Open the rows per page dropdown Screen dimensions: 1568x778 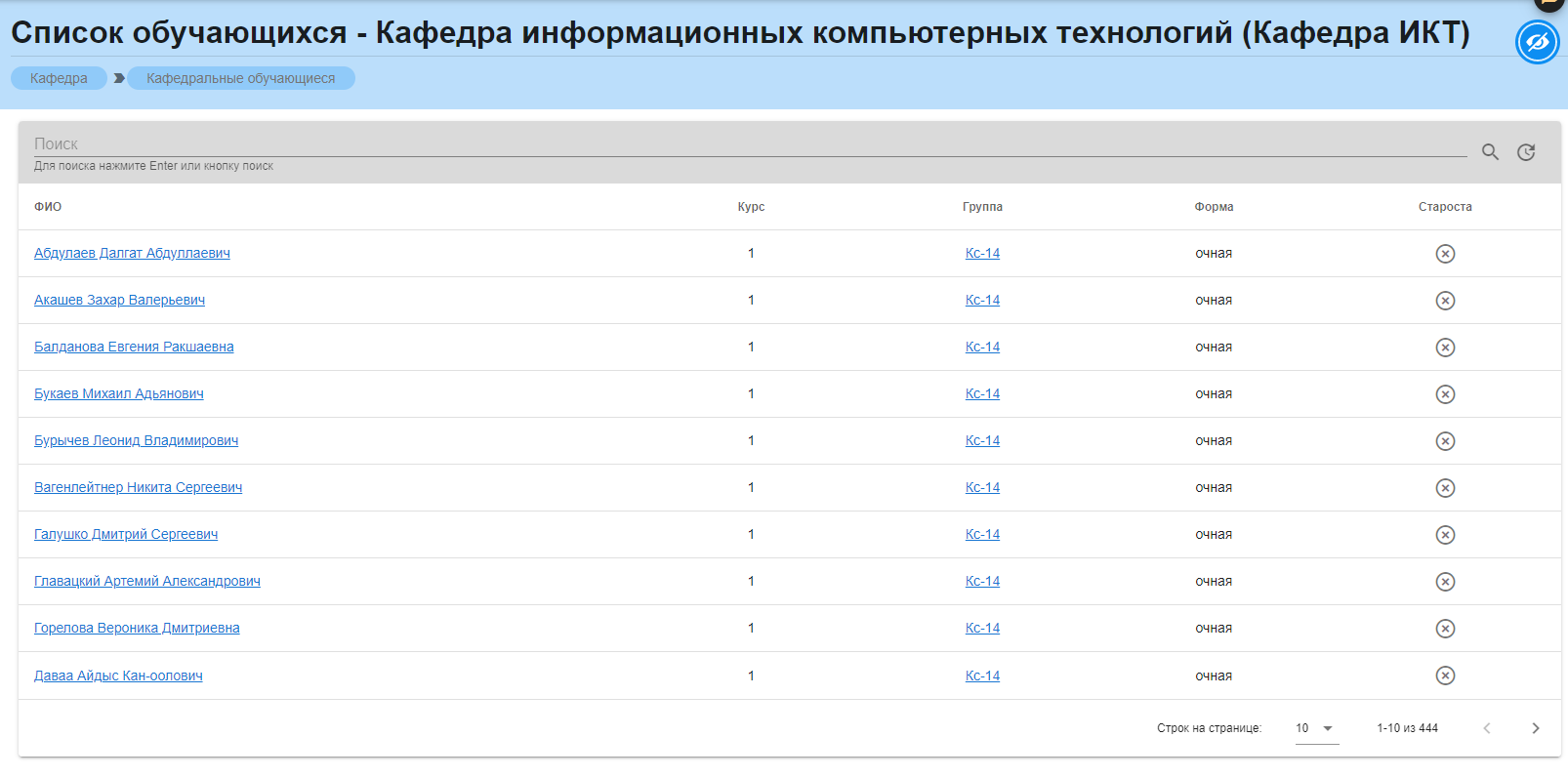[x=1316, y=728]
